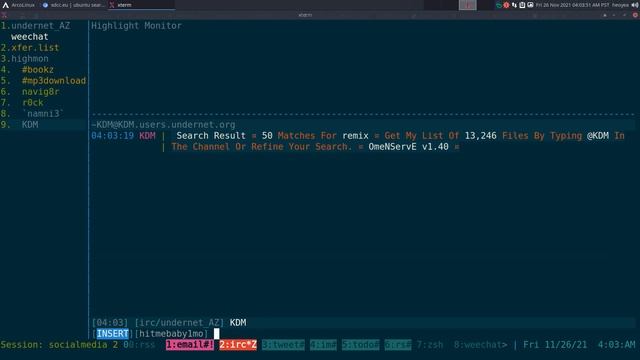Click the INSERT mode indicator
The width and height of the screenshot is (640, 360).
tap(113, 334)
